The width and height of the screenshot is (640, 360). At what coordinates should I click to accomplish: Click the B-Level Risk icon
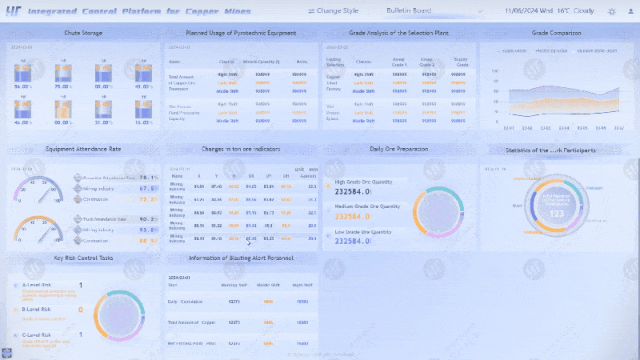pos(16,309)
